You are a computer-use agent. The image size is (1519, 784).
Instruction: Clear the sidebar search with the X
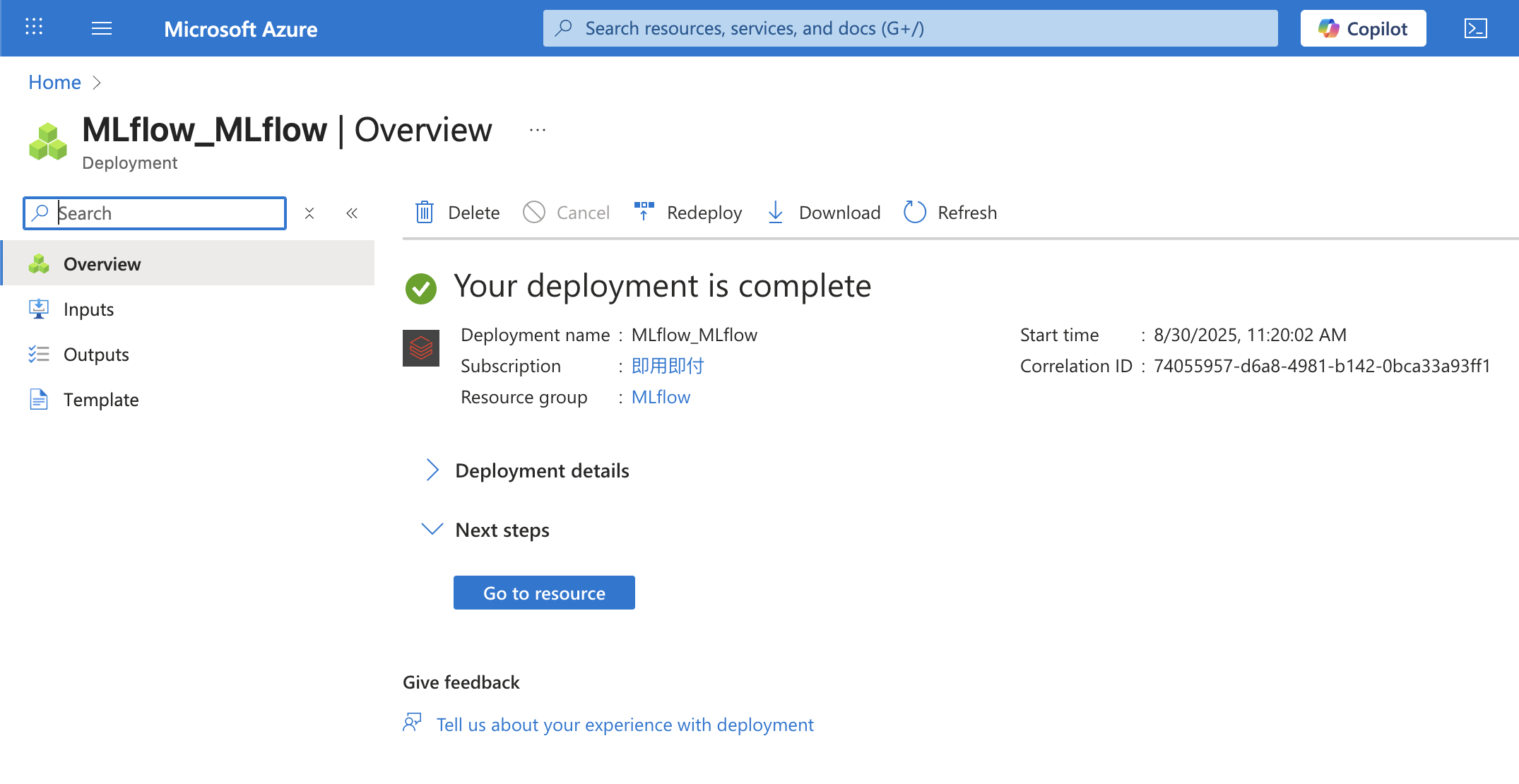pyautogui.click(x=309, y=213)
